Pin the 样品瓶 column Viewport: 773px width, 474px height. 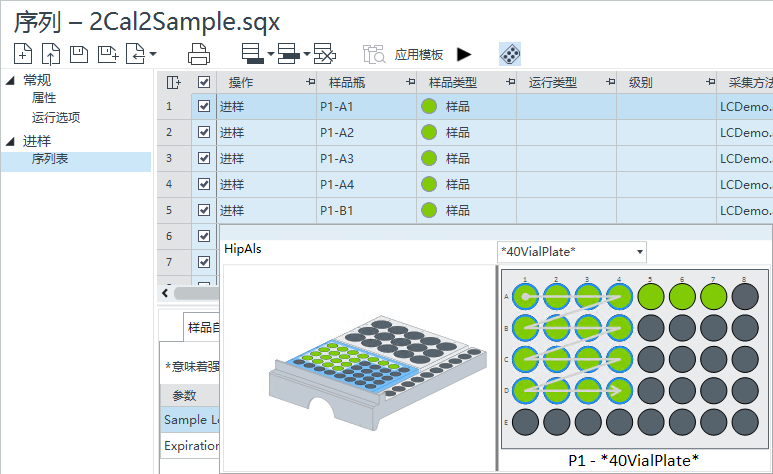click(410, 82)
